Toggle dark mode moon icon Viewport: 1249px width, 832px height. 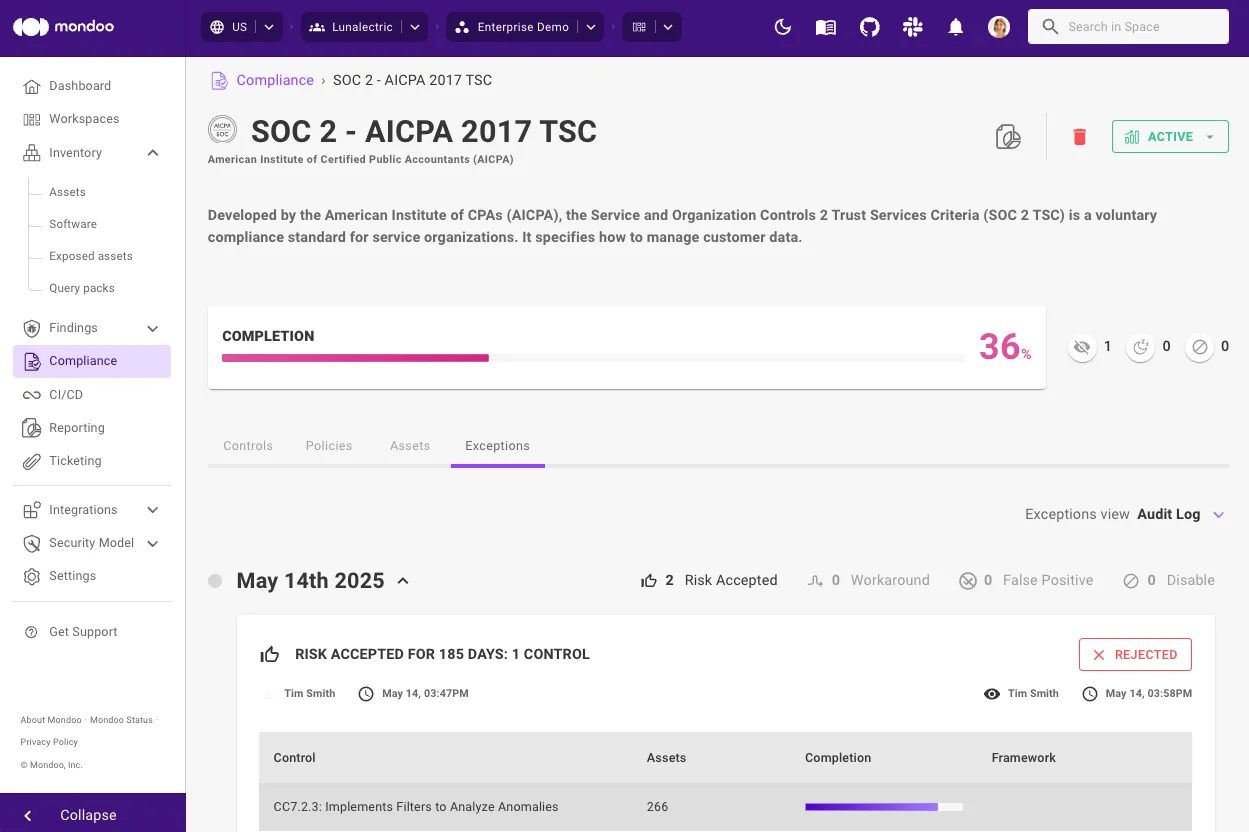point(783,27)
